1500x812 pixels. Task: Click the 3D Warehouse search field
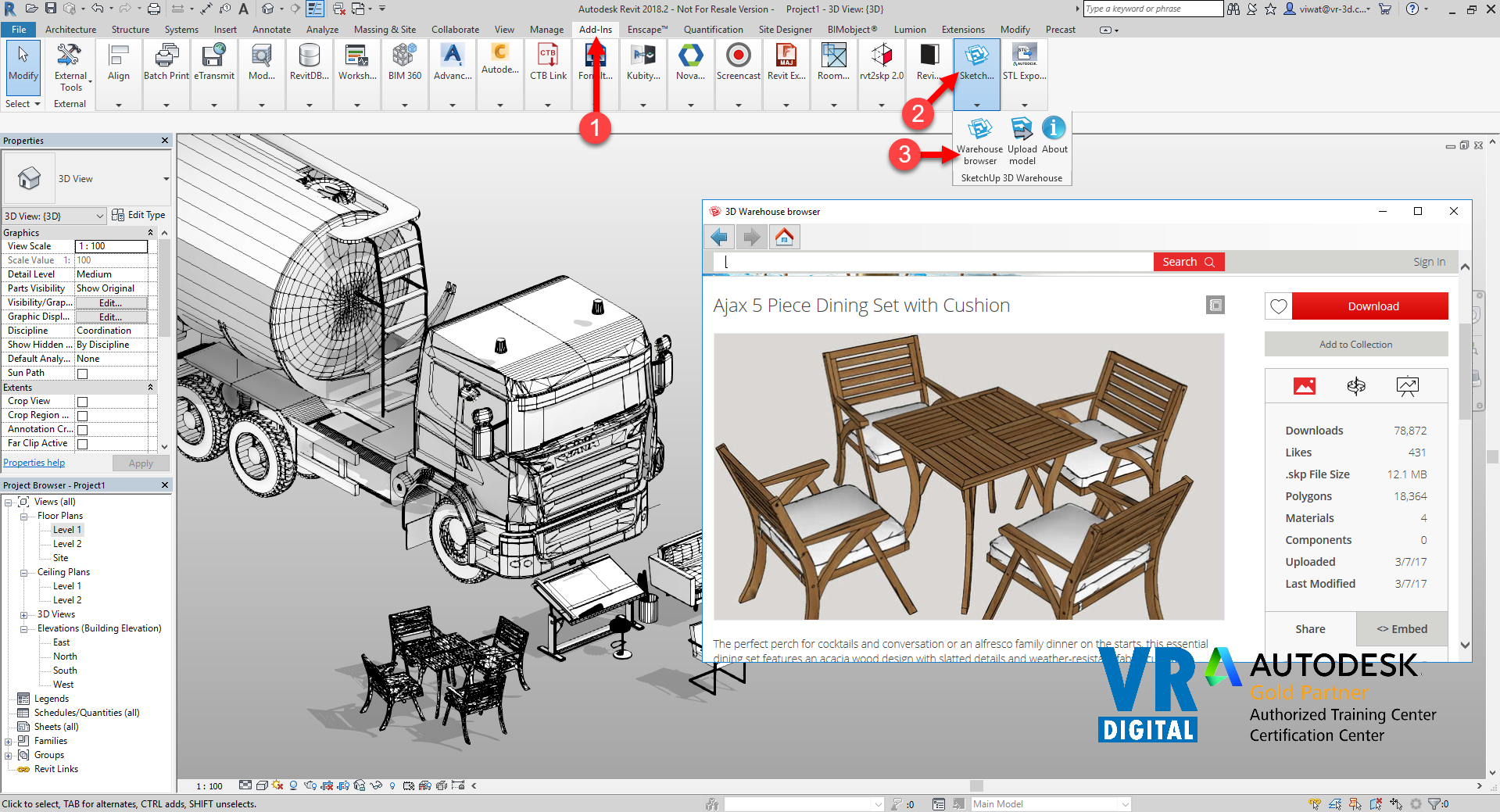click(933, 262)
